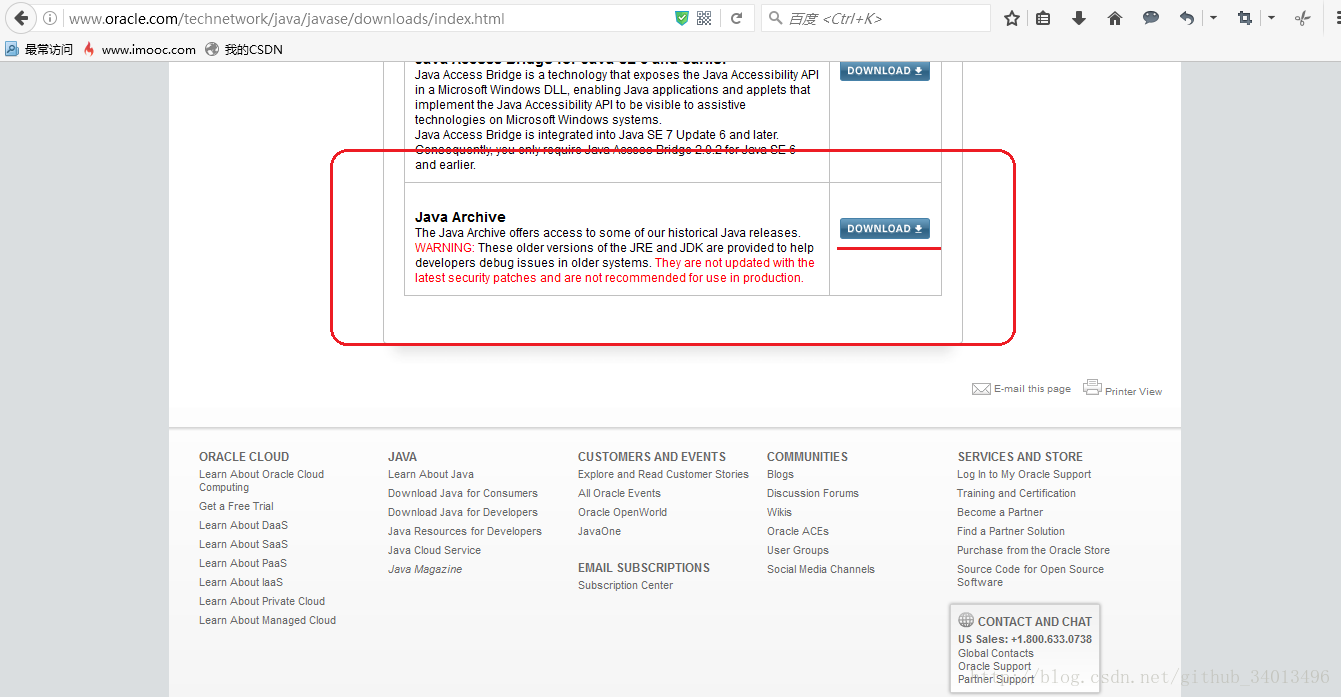Open Learn About Private Cloud link
Screen dimensions: 1341x697
[x=262, y=602]
